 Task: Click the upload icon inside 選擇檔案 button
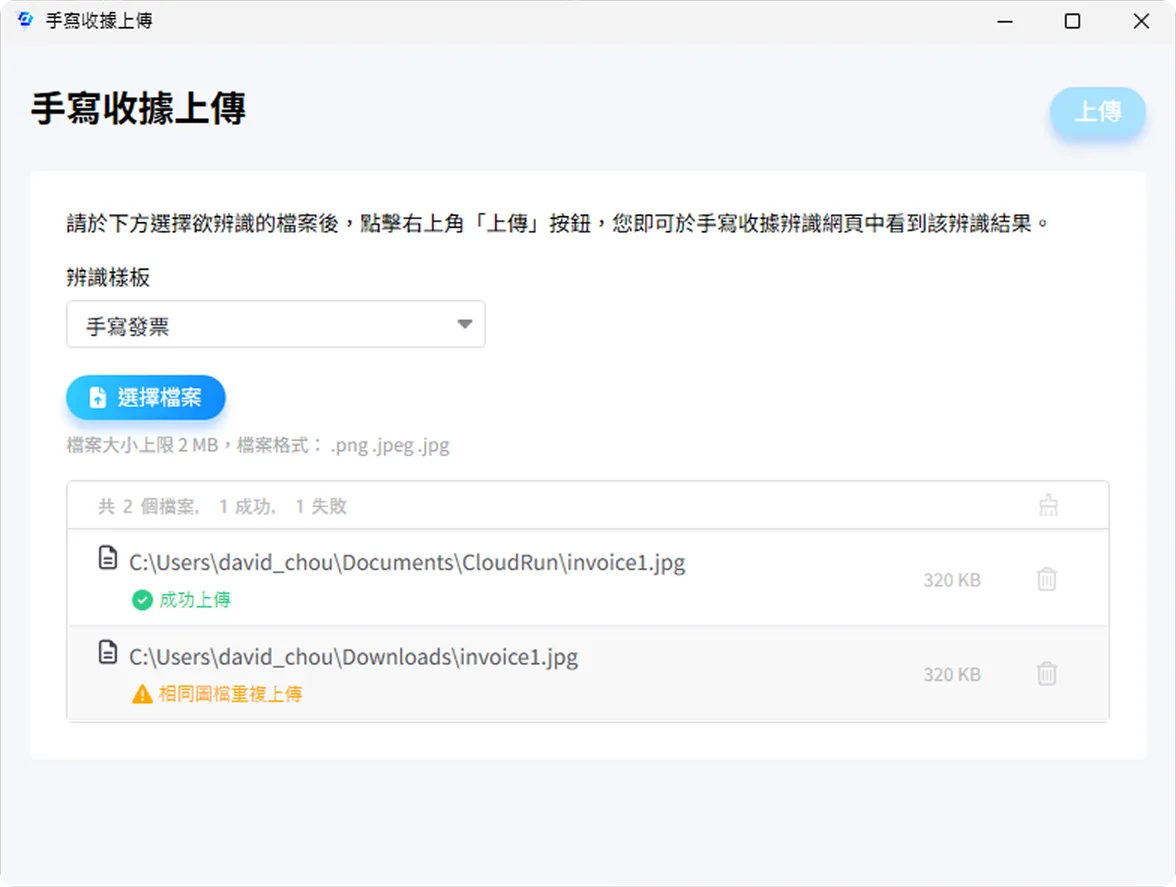[98, 397]
